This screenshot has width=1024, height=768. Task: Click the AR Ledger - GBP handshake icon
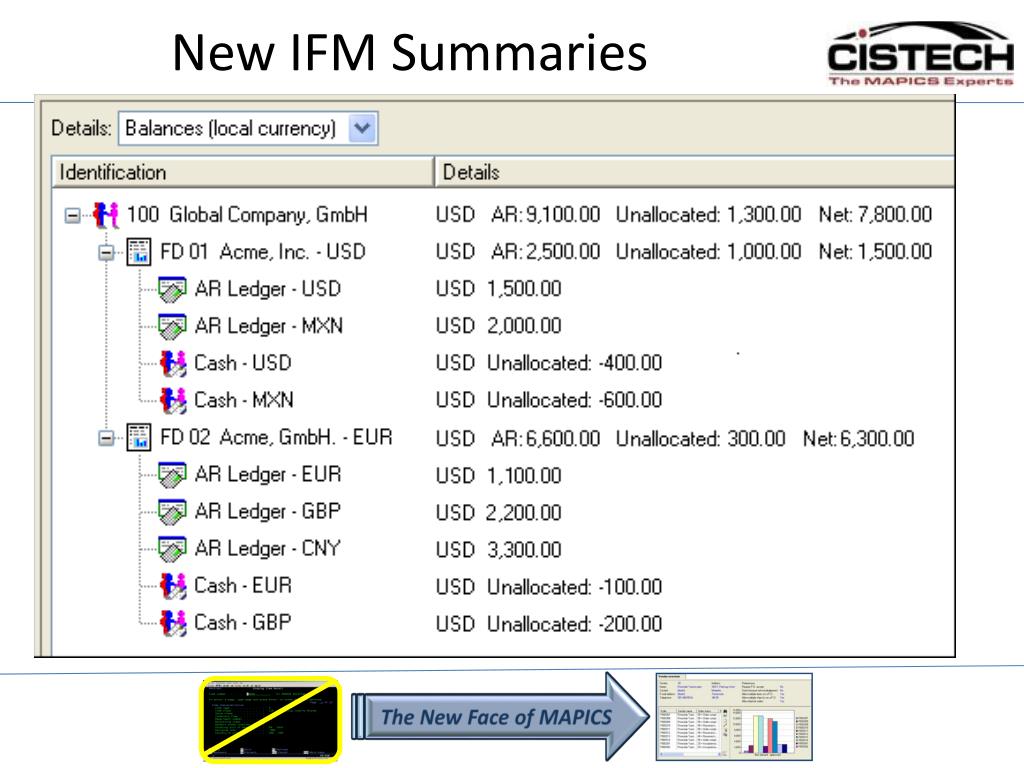[172, 512]
